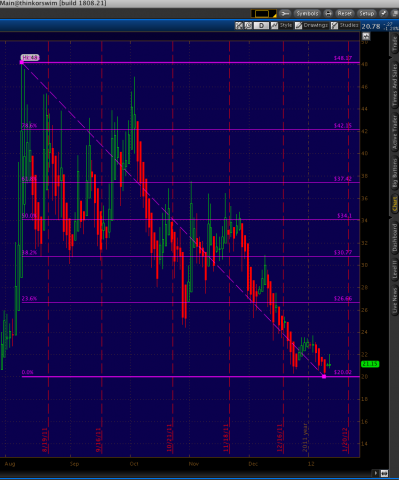
Task: Click the yellow-outlined symbol input box
Action: coord(263,13)
